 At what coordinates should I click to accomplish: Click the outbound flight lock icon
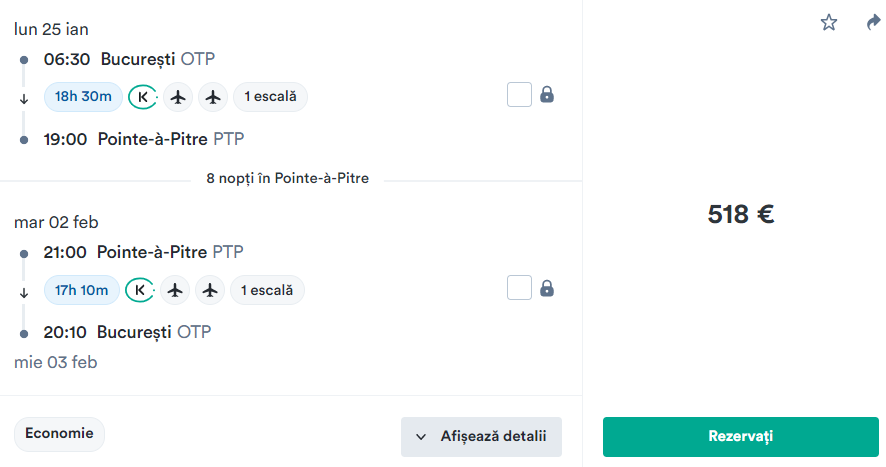[x=547, y=95]
